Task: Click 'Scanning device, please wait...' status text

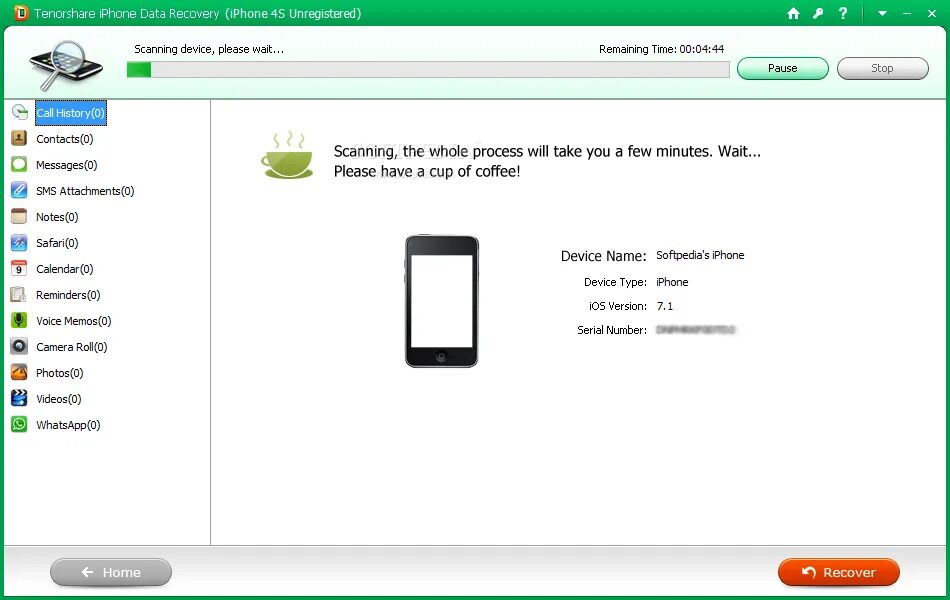Action: 209,49
